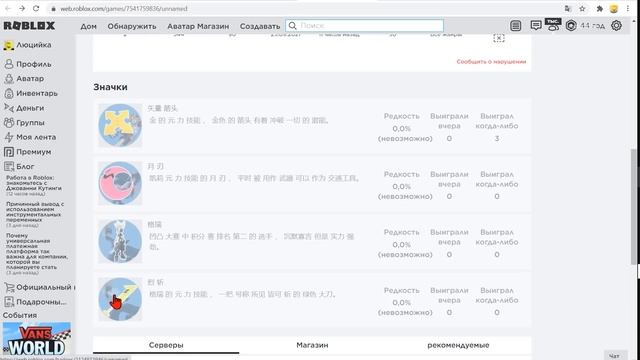Open the Robux hexagon icon
Viewport: 640px width, 360px height.
click(571, 26)
